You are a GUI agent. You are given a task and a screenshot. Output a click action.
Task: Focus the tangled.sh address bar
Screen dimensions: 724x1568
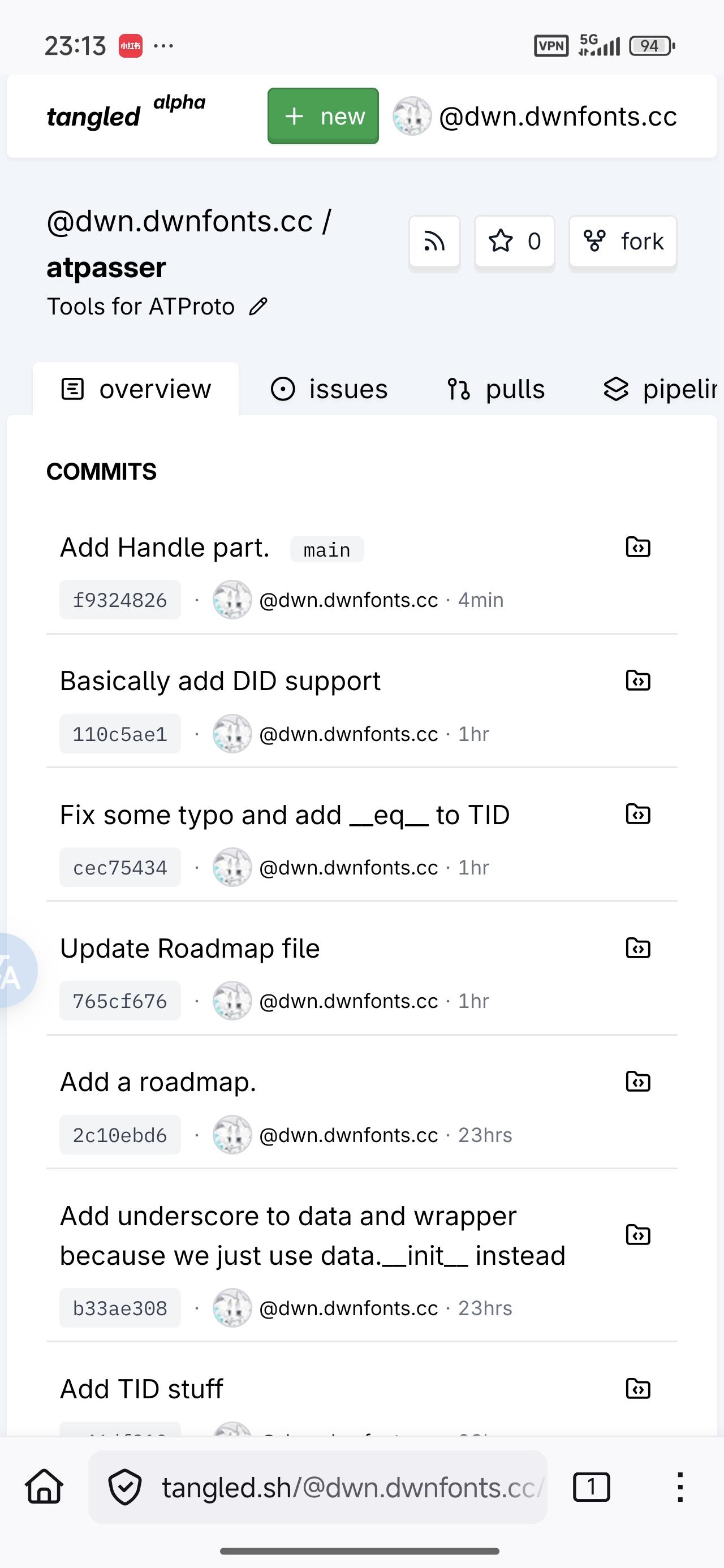point(318,1487)
